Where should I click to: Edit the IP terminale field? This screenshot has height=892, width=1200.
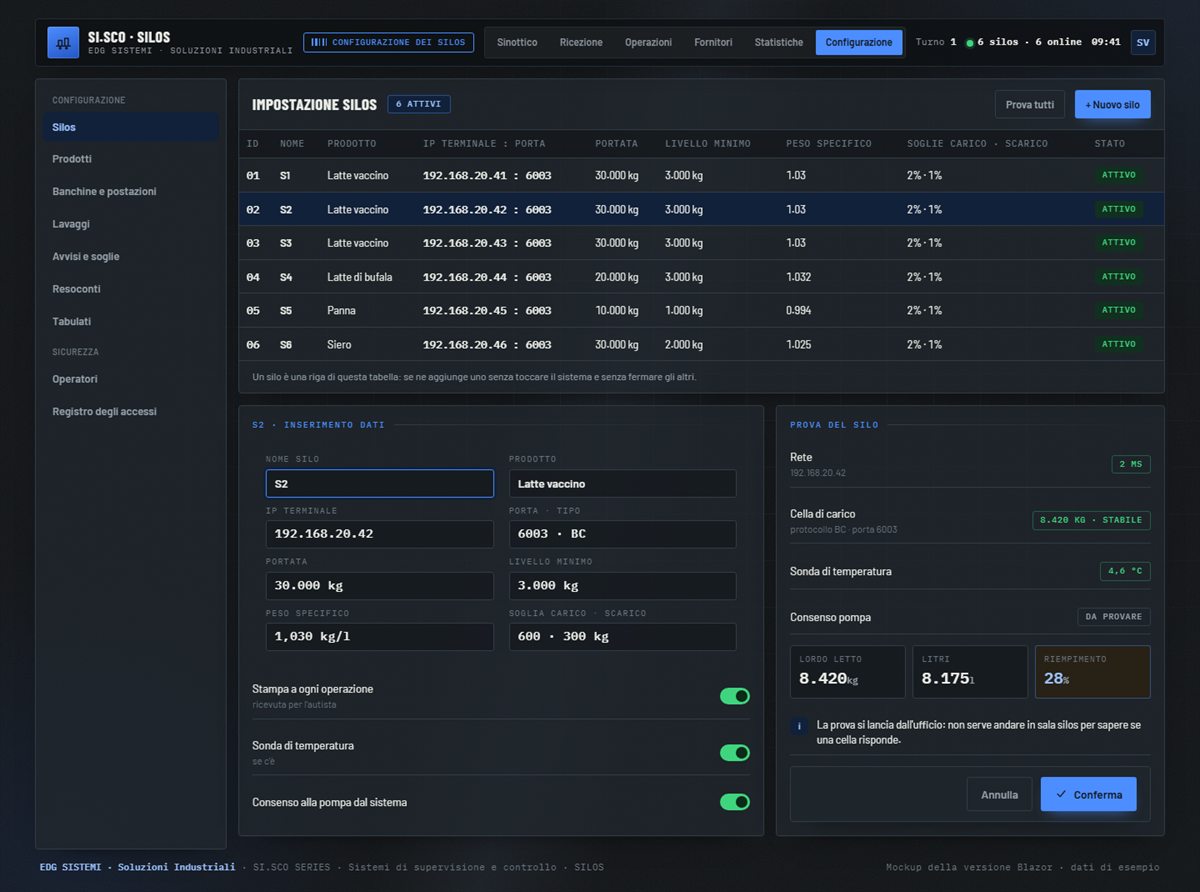pyautogui.click(x=380, y=534)
